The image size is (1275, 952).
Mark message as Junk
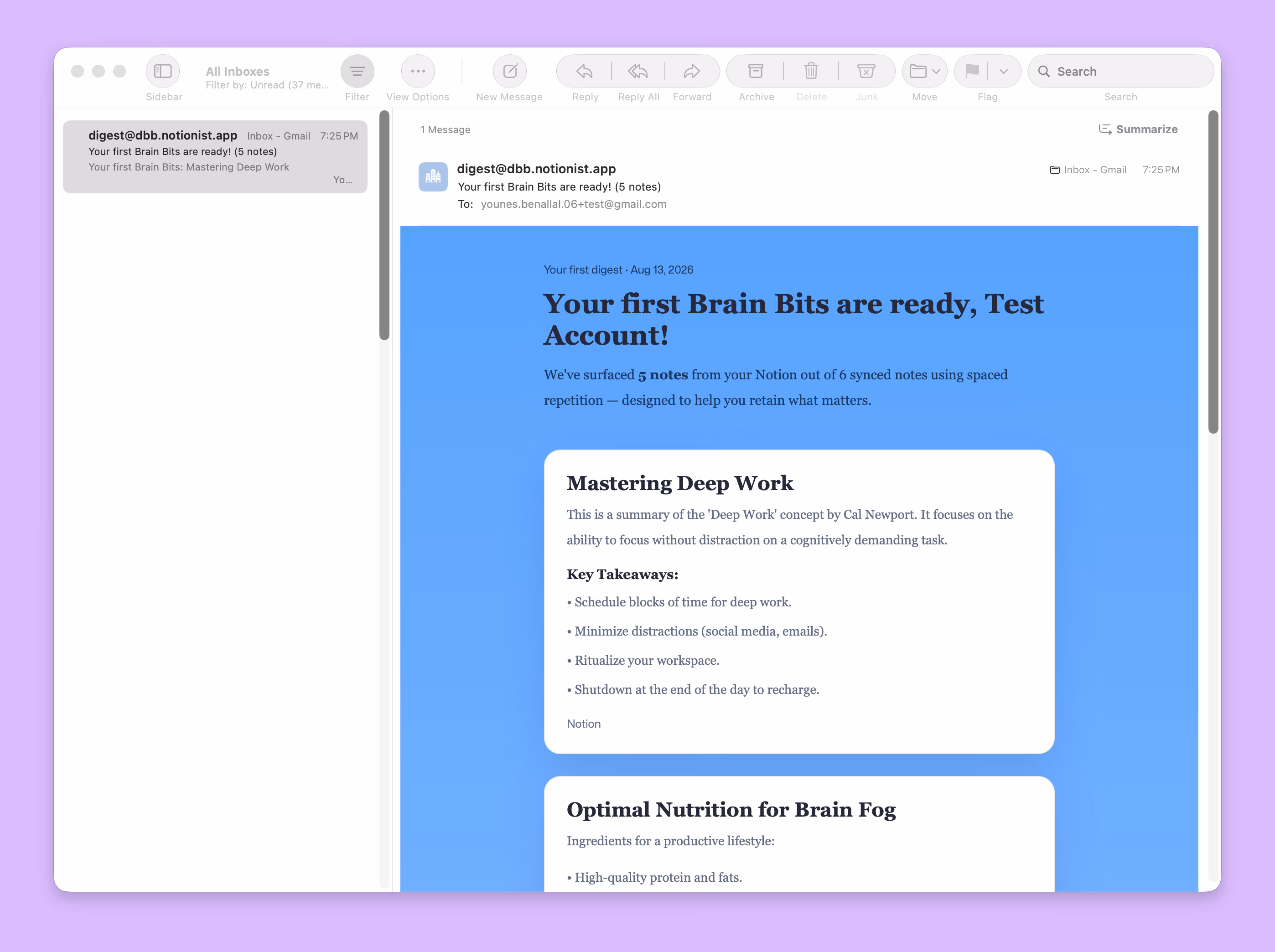[x=866, y=72]
